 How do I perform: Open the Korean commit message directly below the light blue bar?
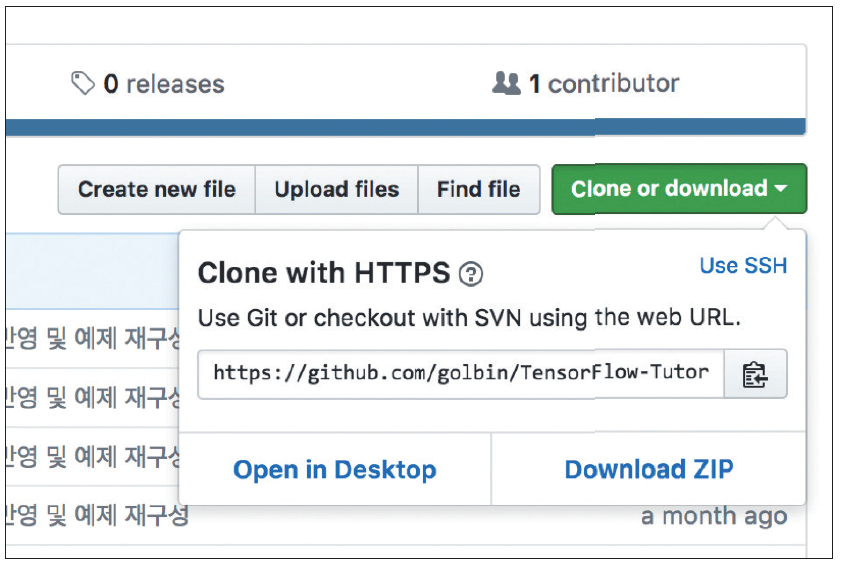point(93,338)
